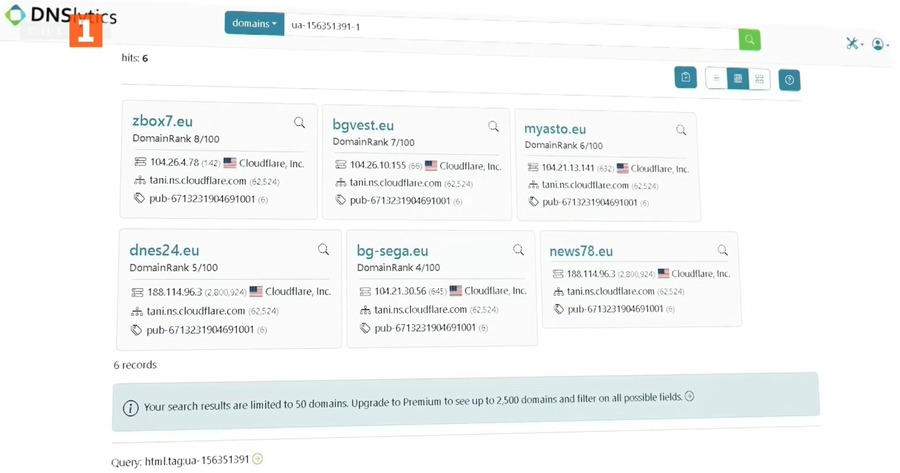The width and height of the screenshot is (900, 473).
Task: Click magnifier icon on news78.eu card
Action: (x=722, y=251)
